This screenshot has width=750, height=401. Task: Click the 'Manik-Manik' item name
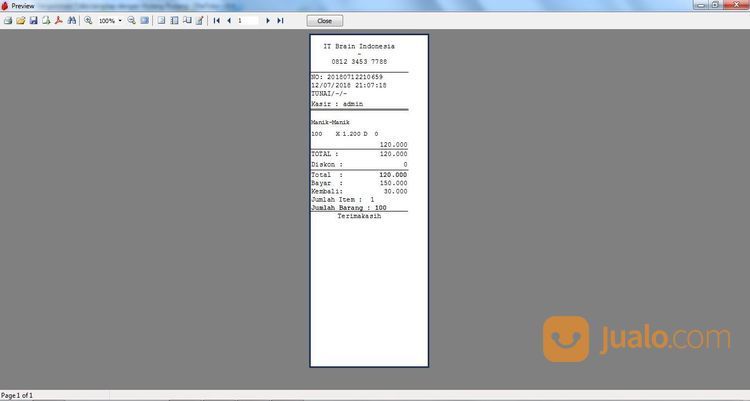(331, 123)
